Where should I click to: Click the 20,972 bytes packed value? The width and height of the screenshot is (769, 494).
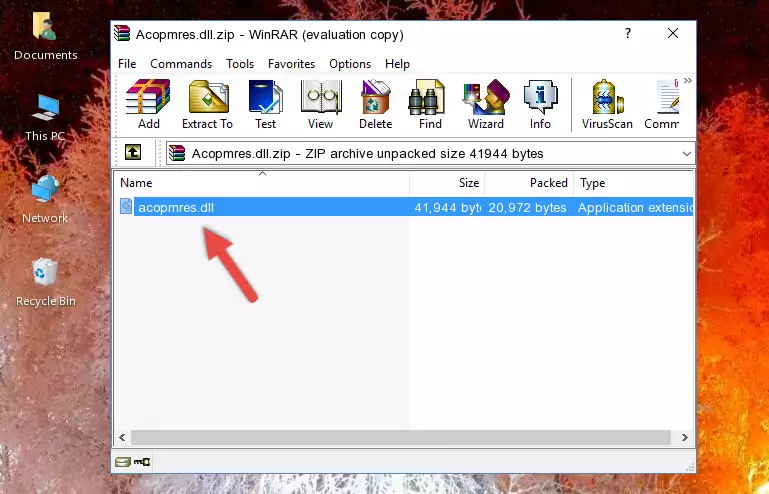pyautogui.click(x=527, y=208)
